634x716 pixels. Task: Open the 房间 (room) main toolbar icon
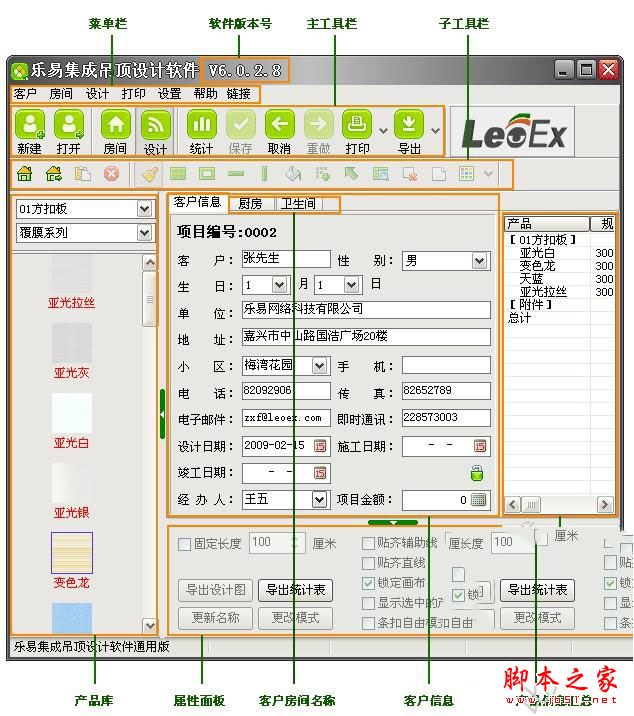(116, 125)
